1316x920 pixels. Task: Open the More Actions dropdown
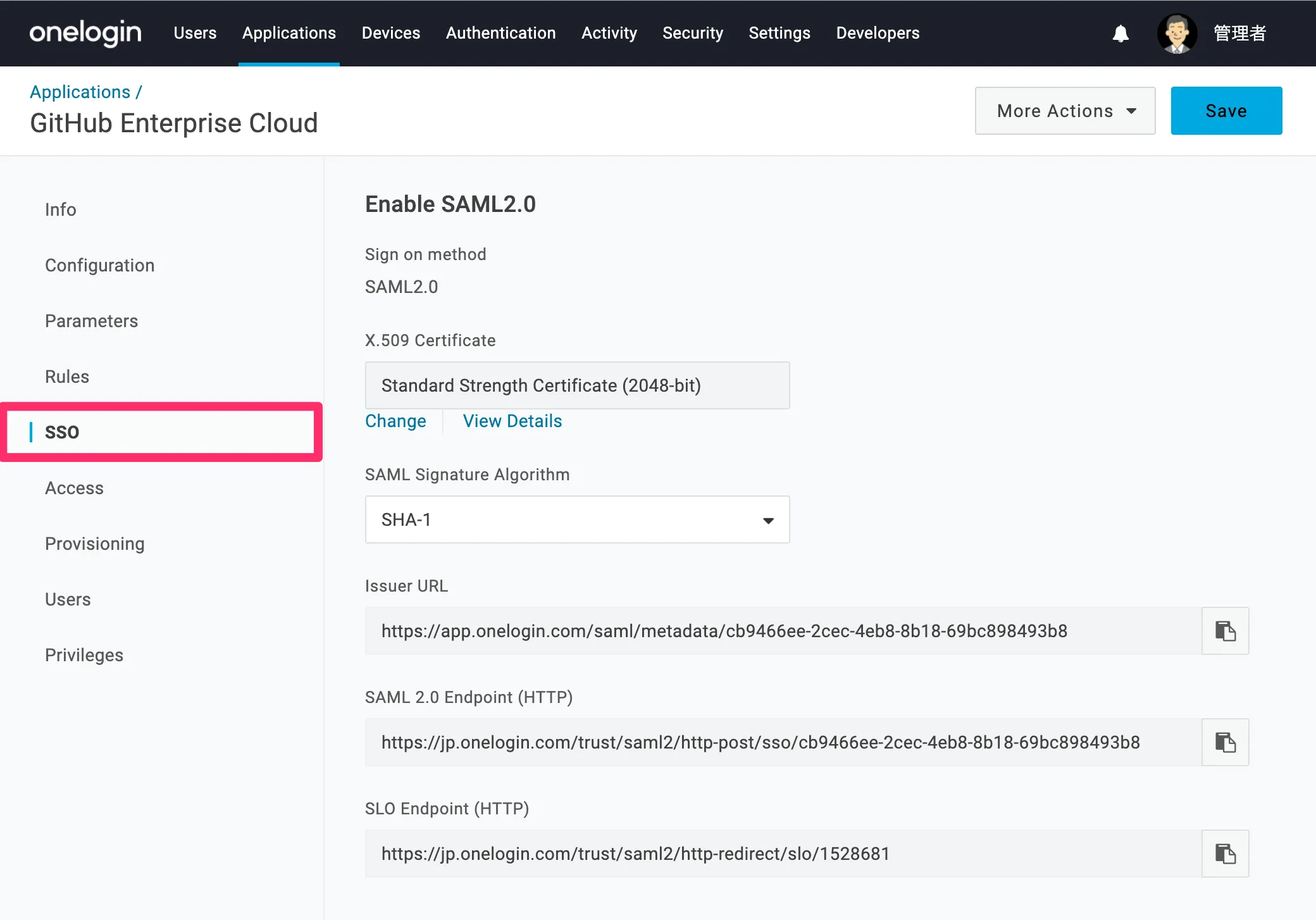coord(1065,111)
